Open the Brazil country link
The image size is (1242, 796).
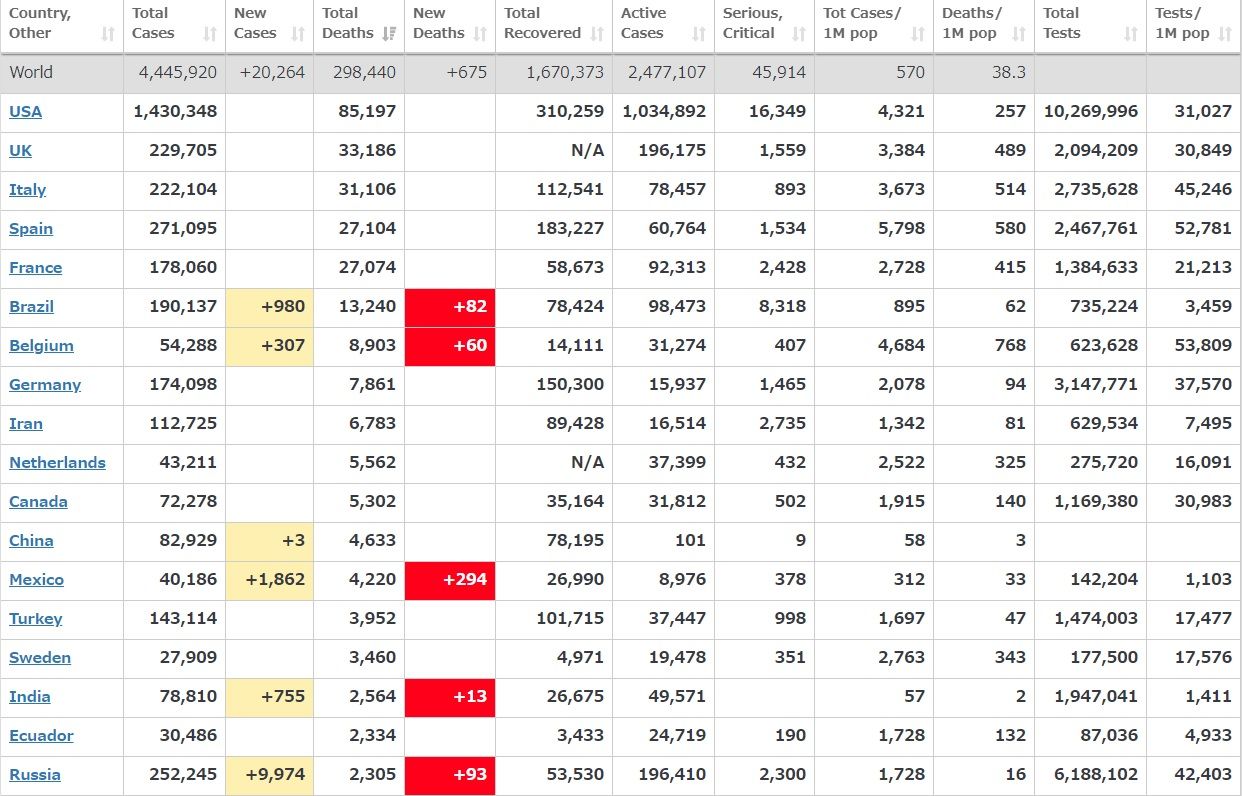(32, 306)
